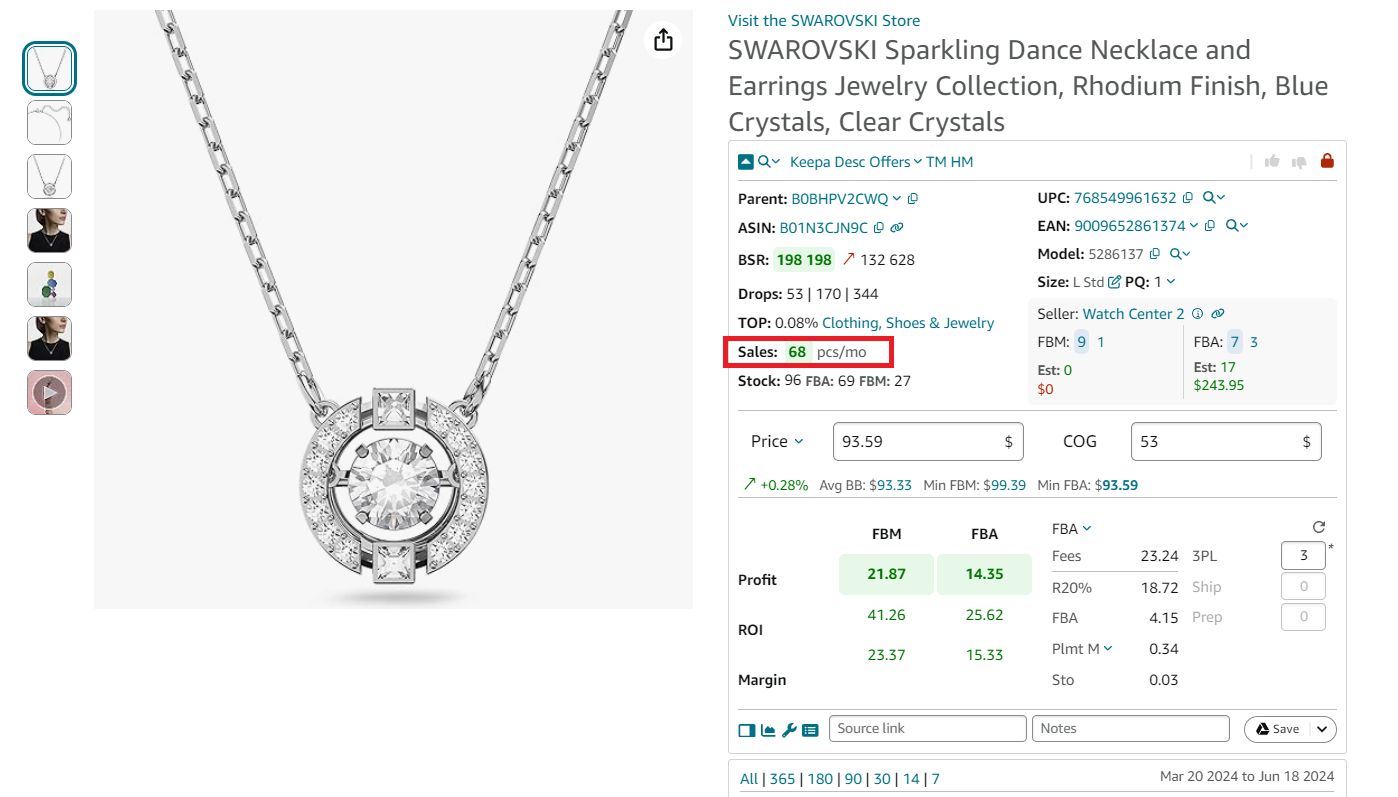Screen dimensions: 1398x797
Task: Open the Keepa search magnifier tool
Action: tap(765, 161)
